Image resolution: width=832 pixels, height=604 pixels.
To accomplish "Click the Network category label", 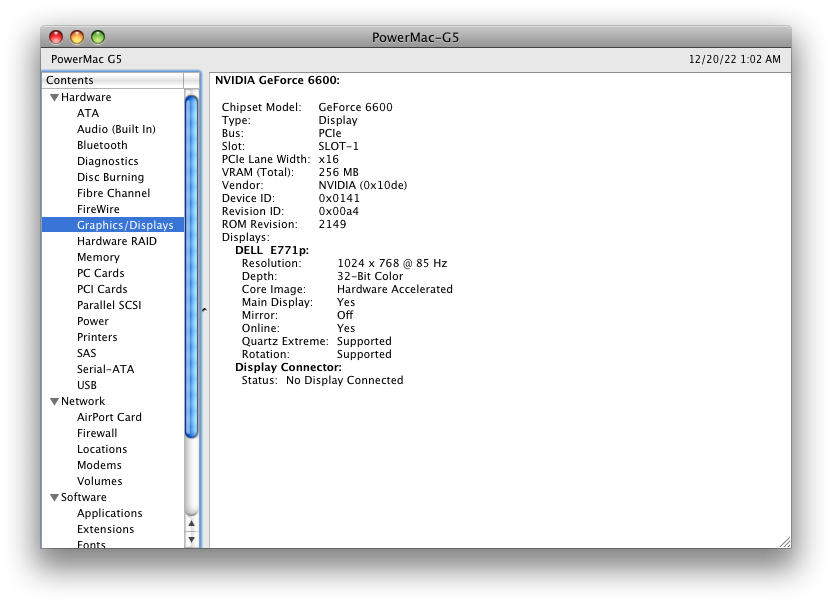I will pos(83,401).
